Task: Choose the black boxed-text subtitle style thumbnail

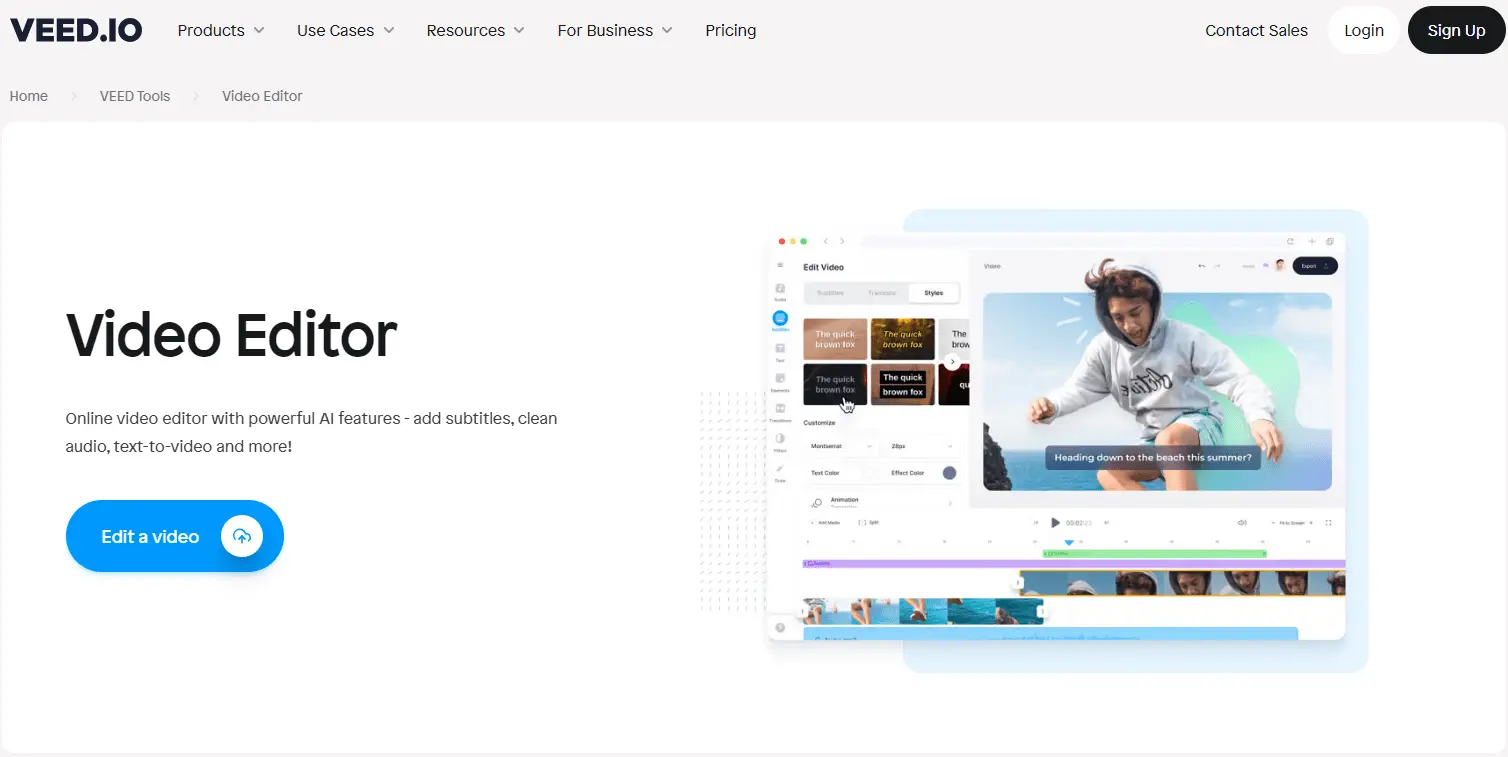Action: click(903, 384)
